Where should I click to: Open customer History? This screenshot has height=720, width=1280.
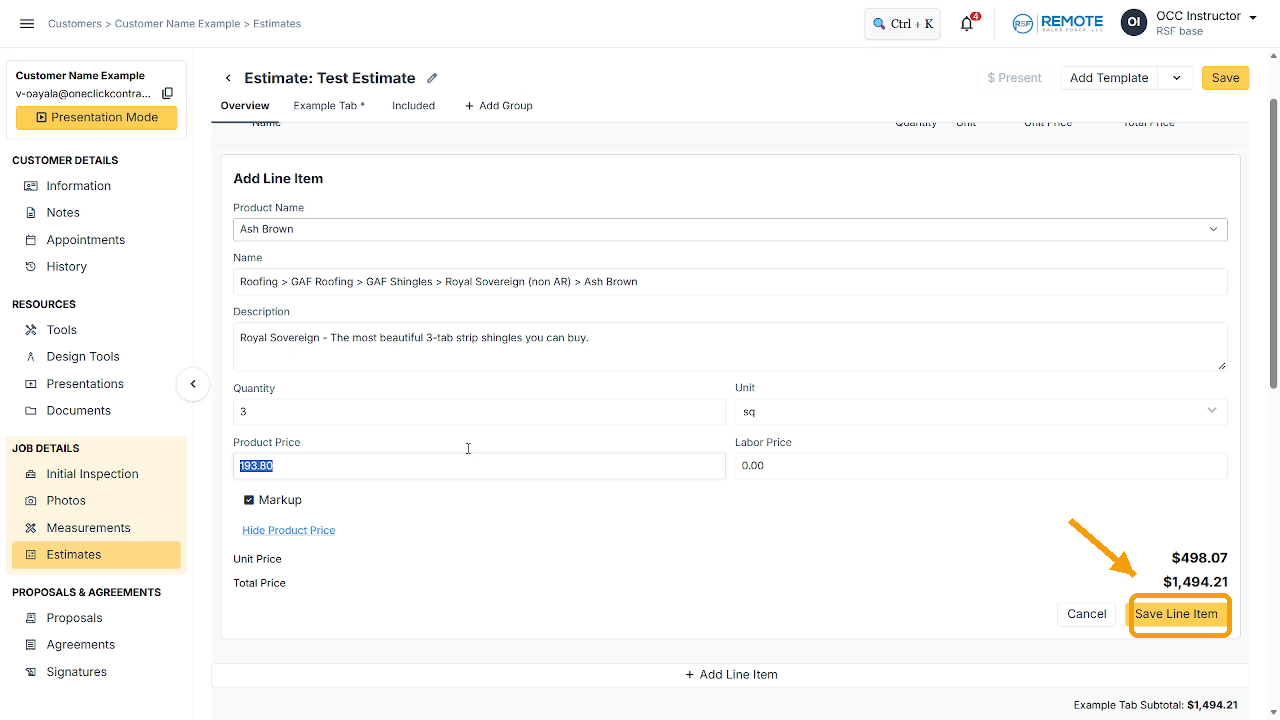[67, 267]
